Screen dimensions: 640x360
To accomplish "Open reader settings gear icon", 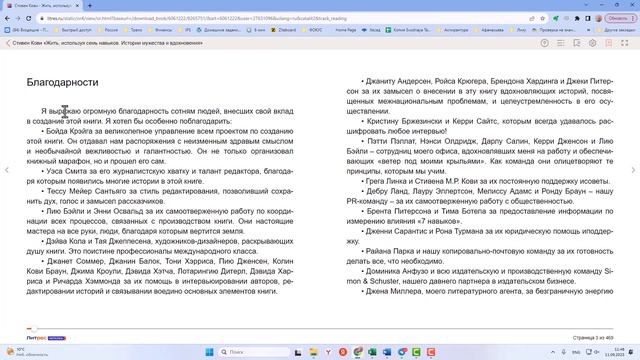I will (x=593, y=43).
